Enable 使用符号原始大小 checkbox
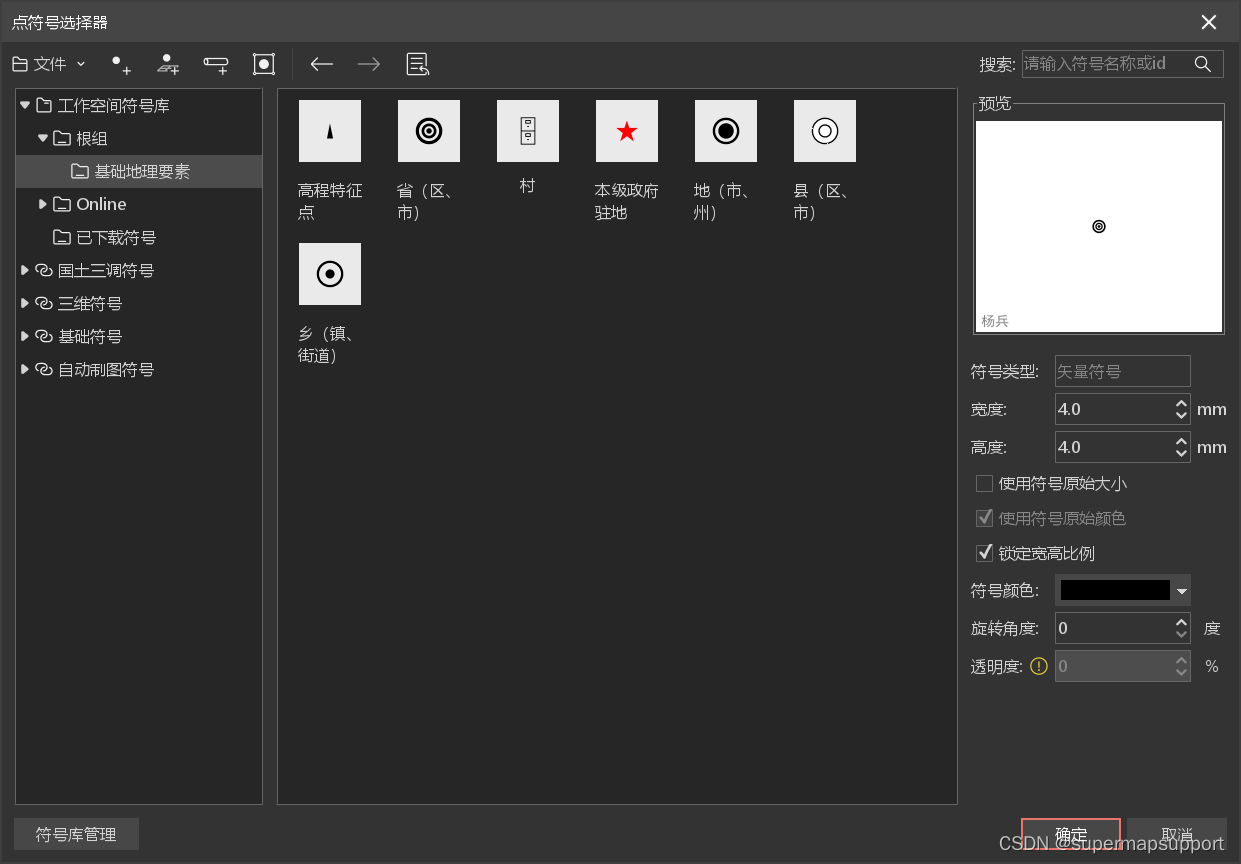Image resolution: width=1241 pixels, height=864 pixels. pyautogui.click(x=984, y=484)
